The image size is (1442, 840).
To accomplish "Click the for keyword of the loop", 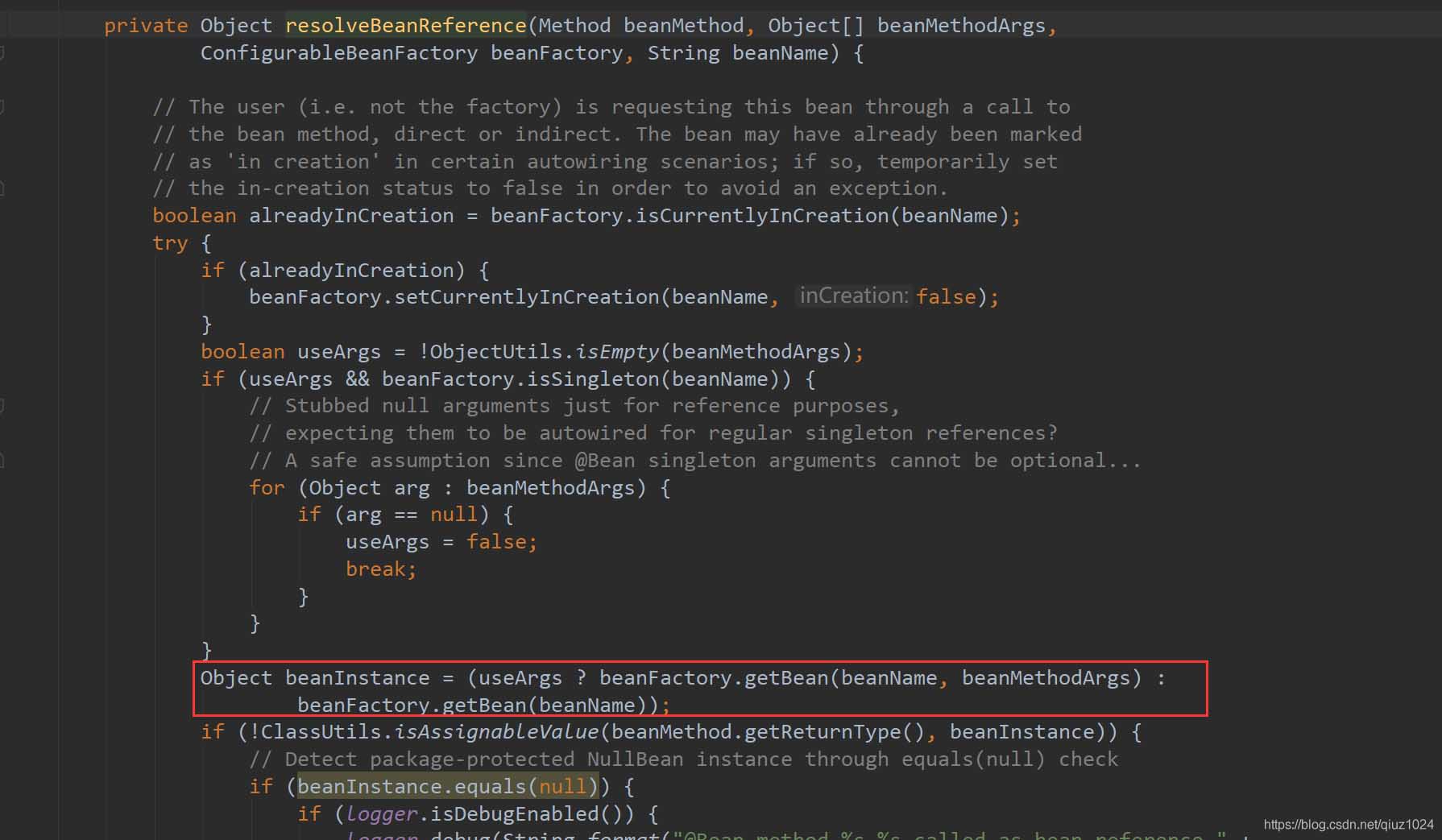I will [x=267, y=488].
